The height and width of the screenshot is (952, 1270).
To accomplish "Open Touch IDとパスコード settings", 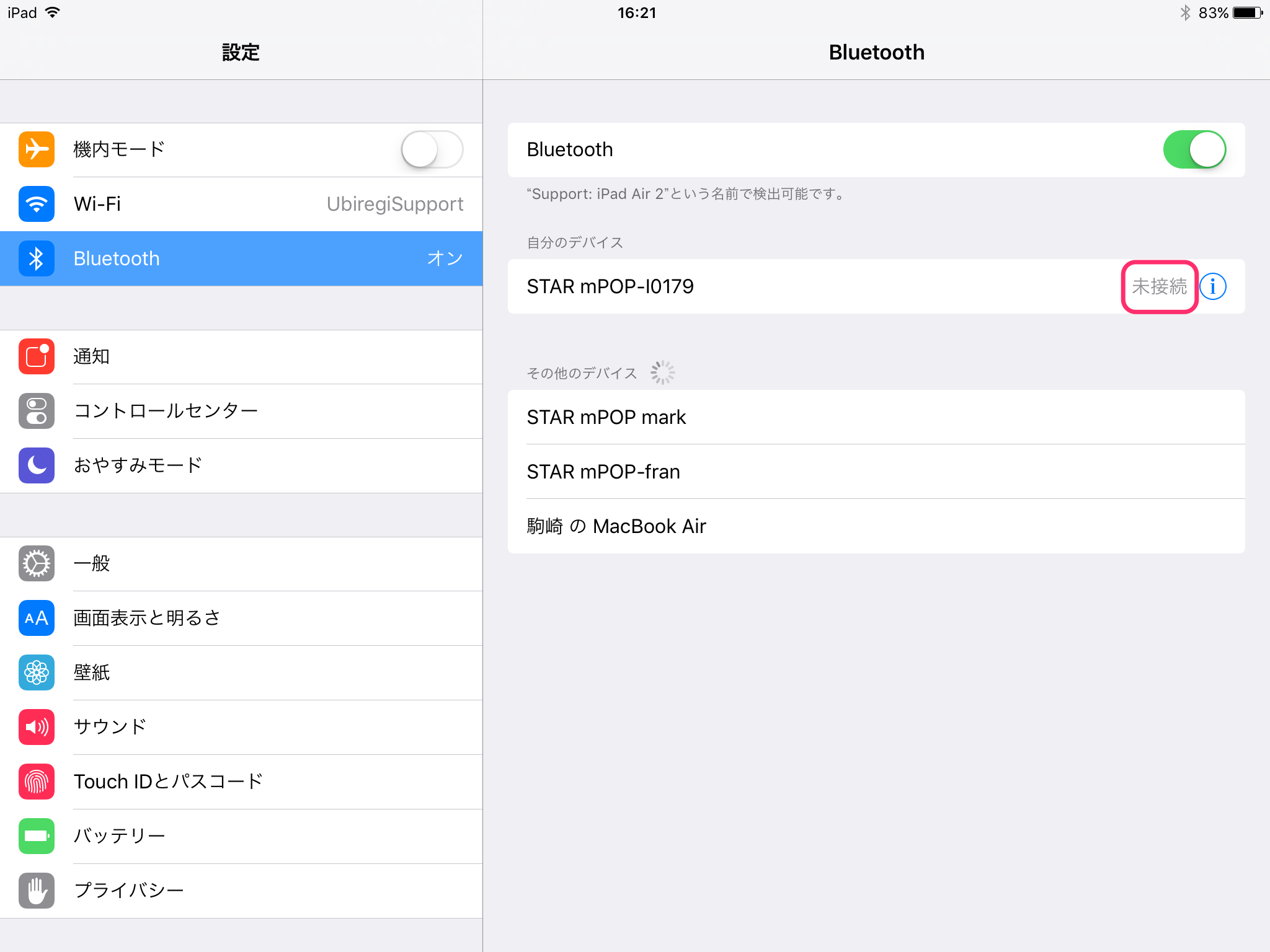I will 241,782.
